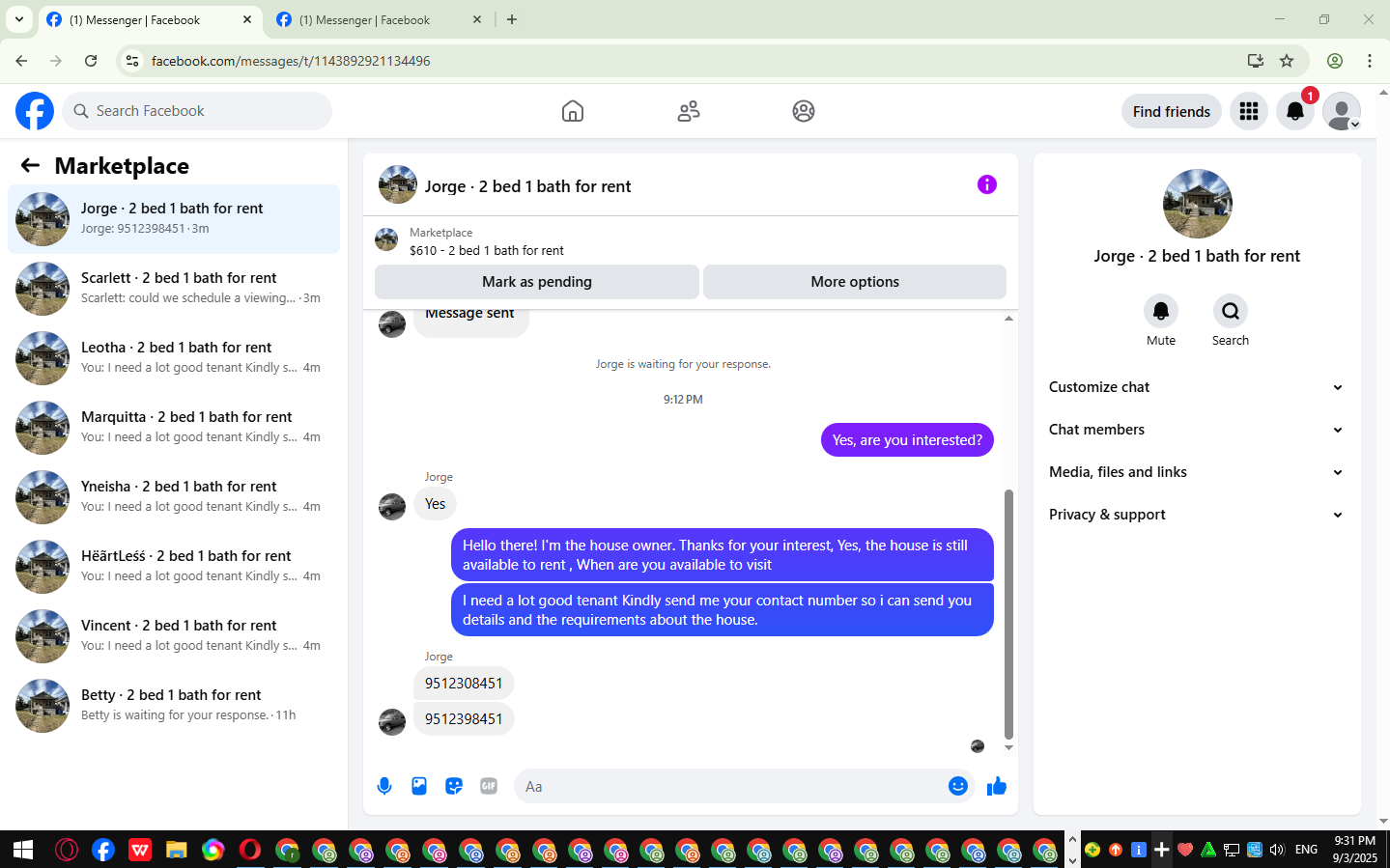Close the second Messenger tab

pos(476,19)
